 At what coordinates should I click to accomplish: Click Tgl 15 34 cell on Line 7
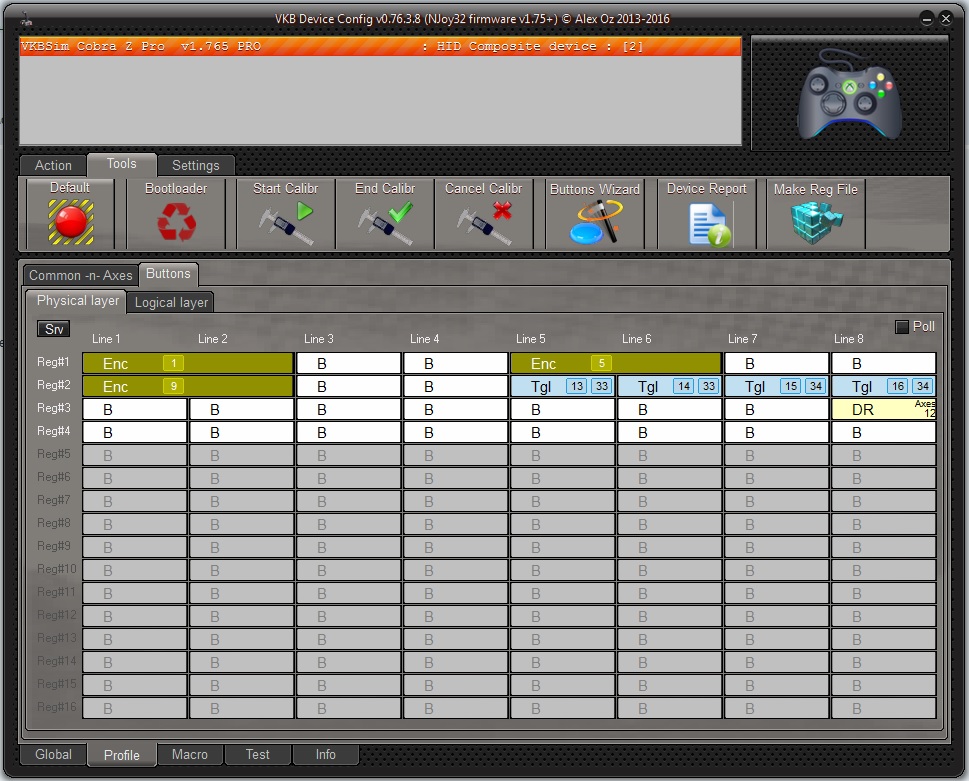776,386
